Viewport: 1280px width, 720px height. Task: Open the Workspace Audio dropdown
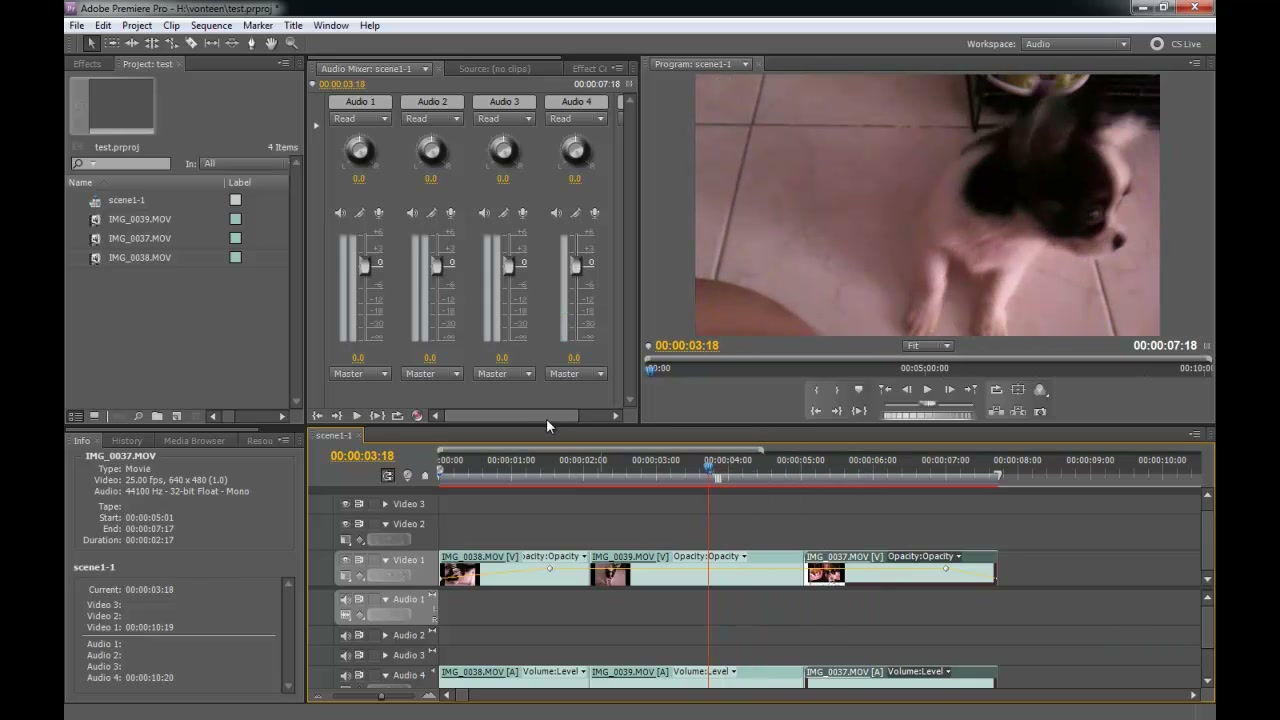tap(1076, 44)
